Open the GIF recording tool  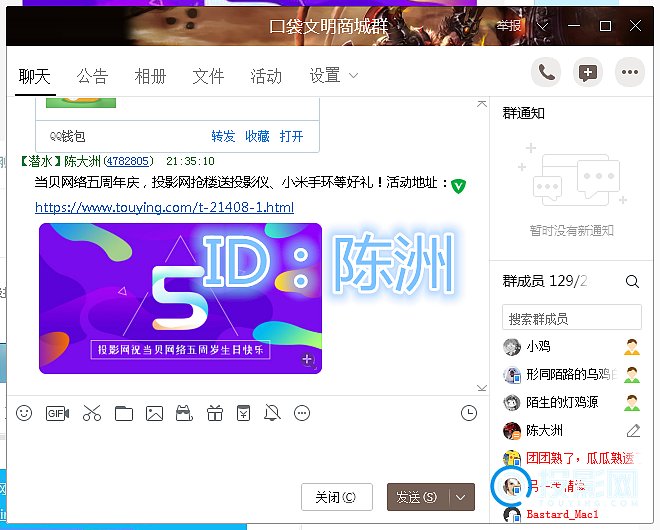(57, 413)
